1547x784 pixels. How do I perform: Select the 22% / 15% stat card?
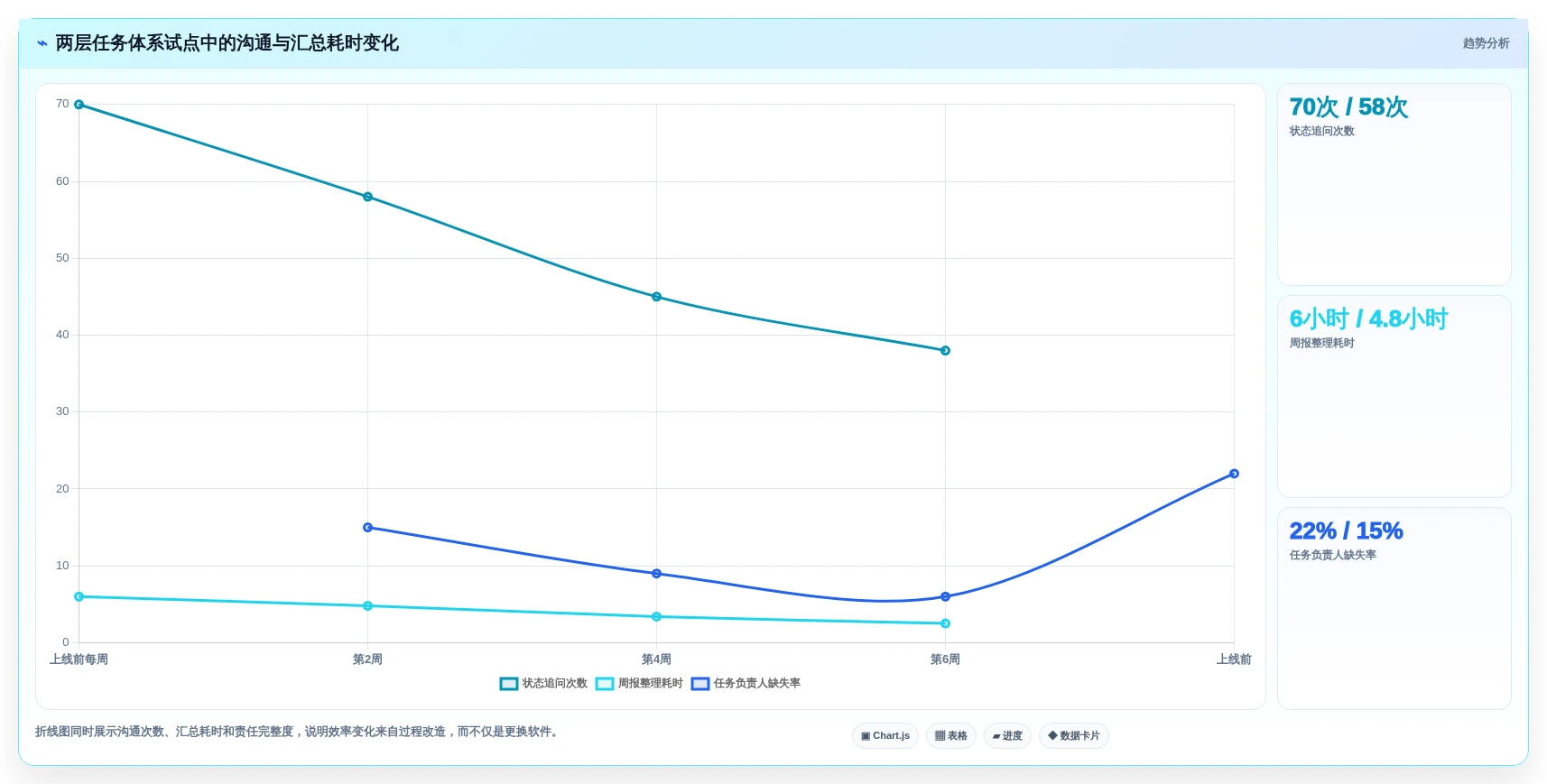tap(1394, 608)
